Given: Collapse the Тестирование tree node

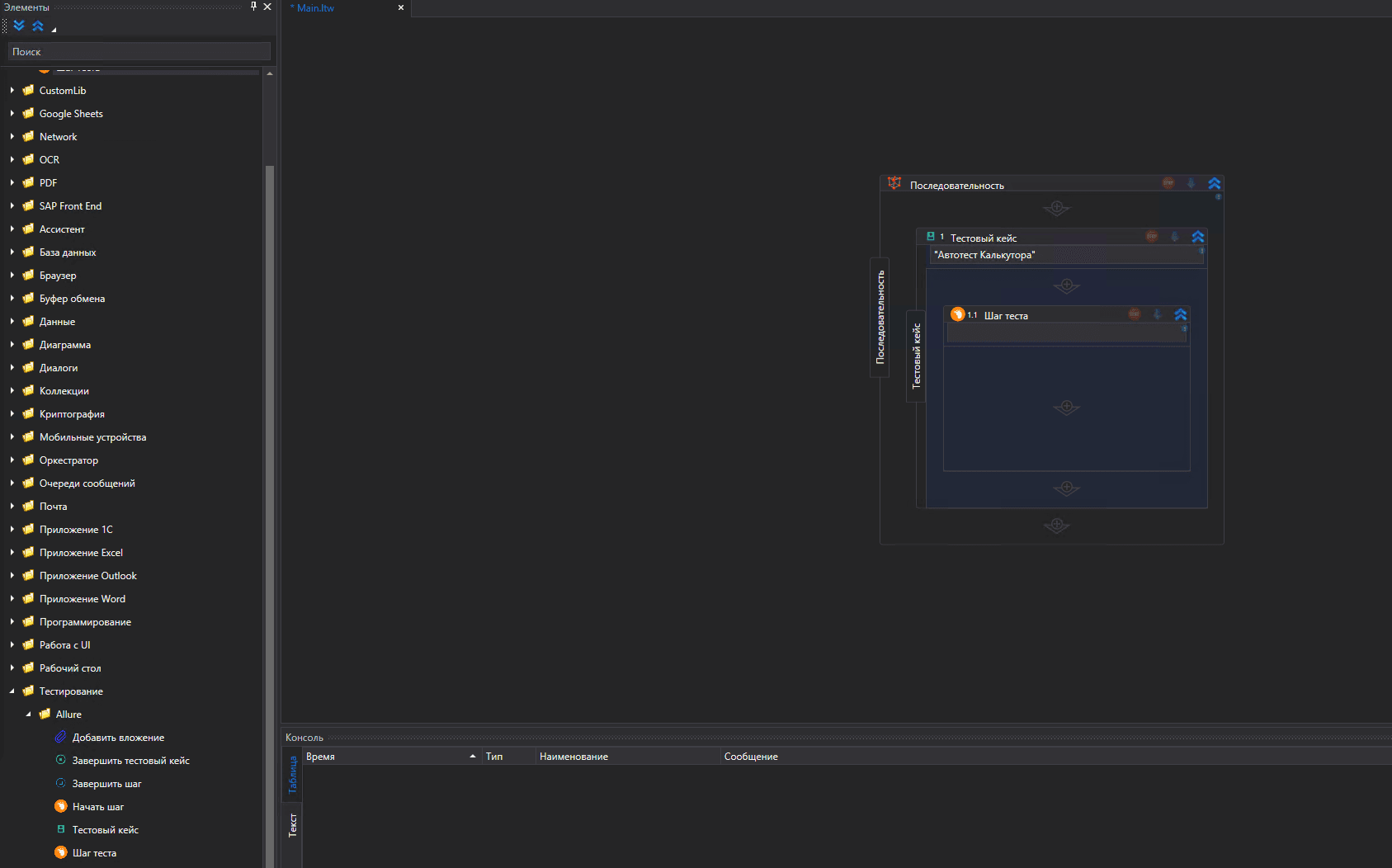Looking at the screenshot, I should [12, 691].
